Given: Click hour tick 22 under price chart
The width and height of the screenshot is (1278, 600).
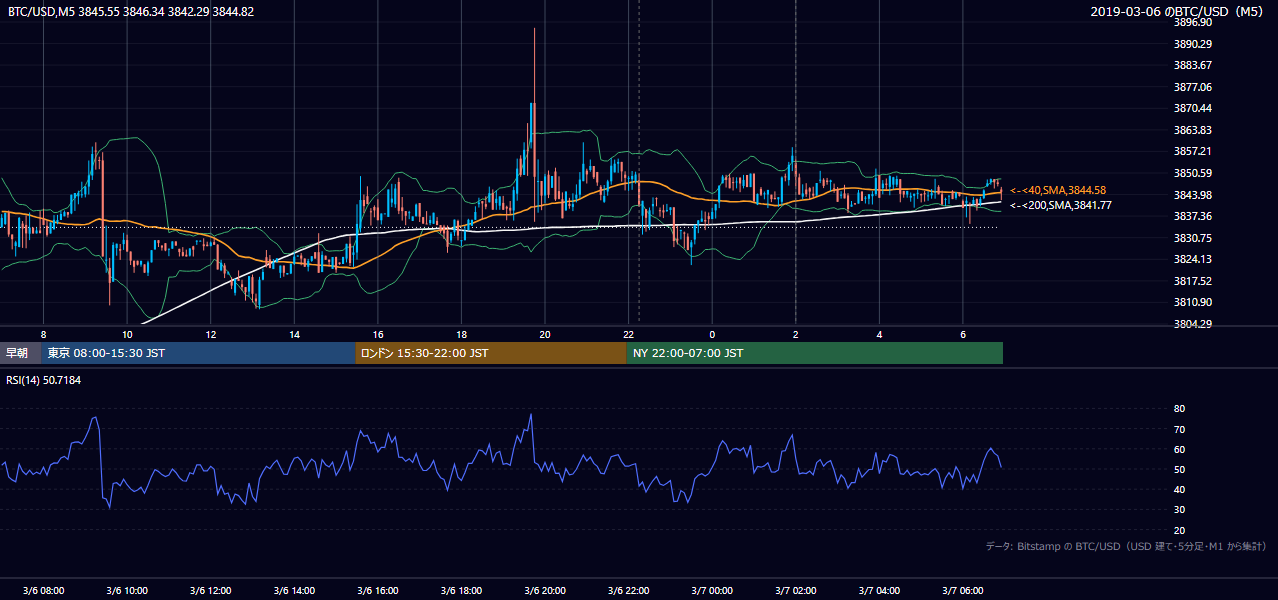Looking at the screenshot, I should tap(629, 334).
